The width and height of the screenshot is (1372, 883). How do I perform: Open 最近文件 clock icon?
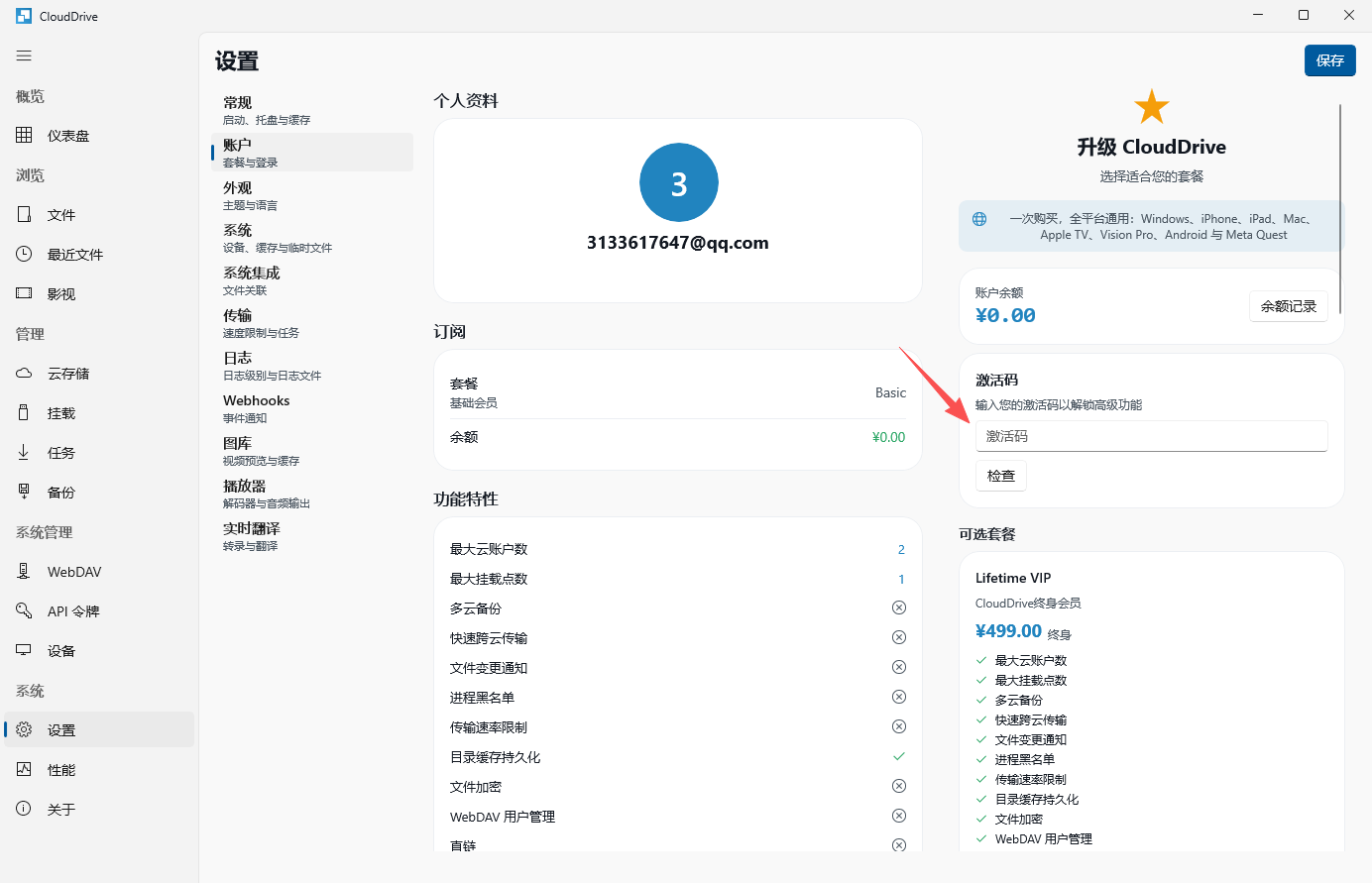click(x=24, y=254)
